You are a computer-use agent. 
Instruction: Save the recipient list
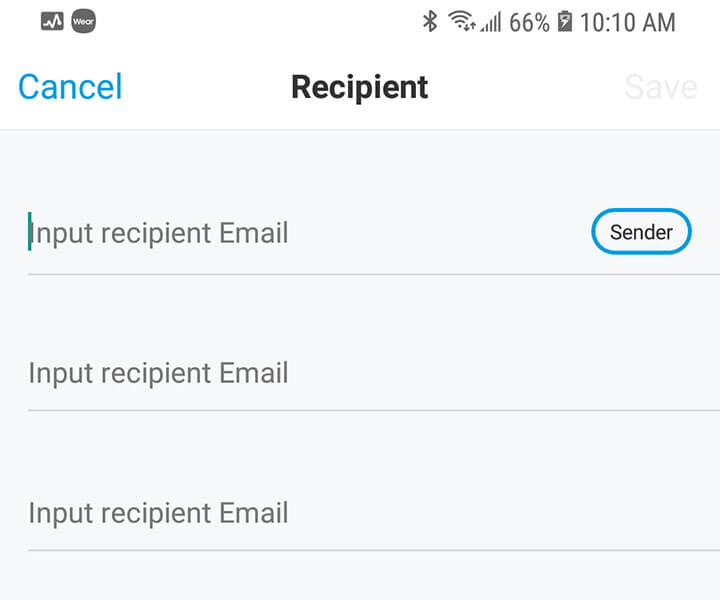(660, 87)
